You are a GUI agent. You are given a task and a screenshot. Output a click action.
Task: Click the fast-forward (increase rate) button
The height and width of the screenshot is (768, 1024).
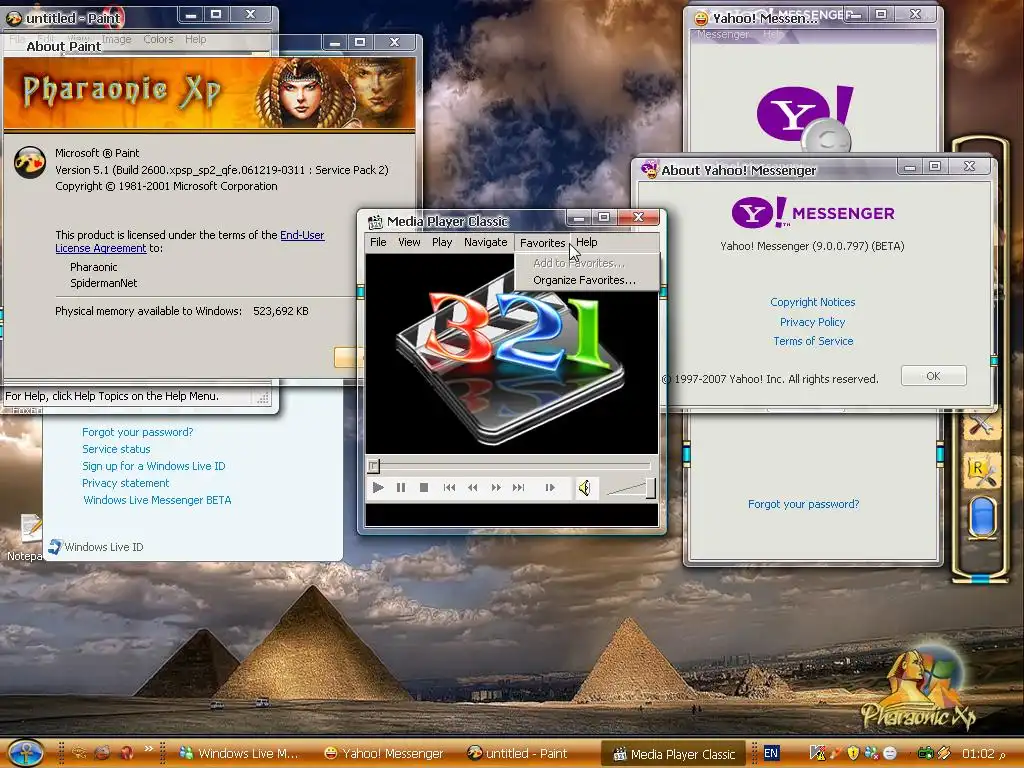(496, 487)
